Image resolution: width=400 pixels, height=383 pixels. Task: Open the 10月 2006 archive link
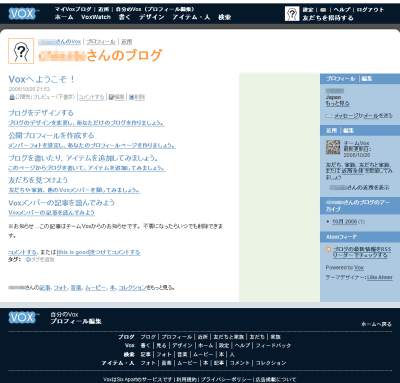pyautogui.click(x=345, y=222)
